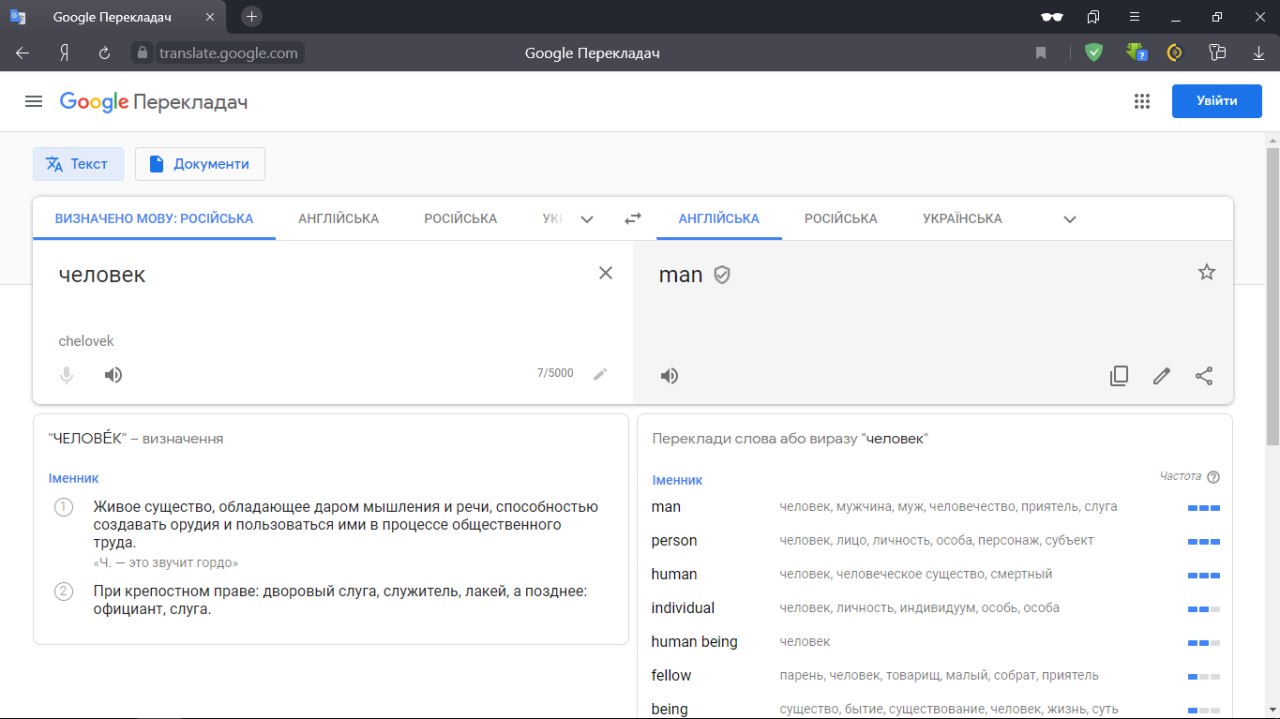Open new browser tab

(x=252, y=16)
